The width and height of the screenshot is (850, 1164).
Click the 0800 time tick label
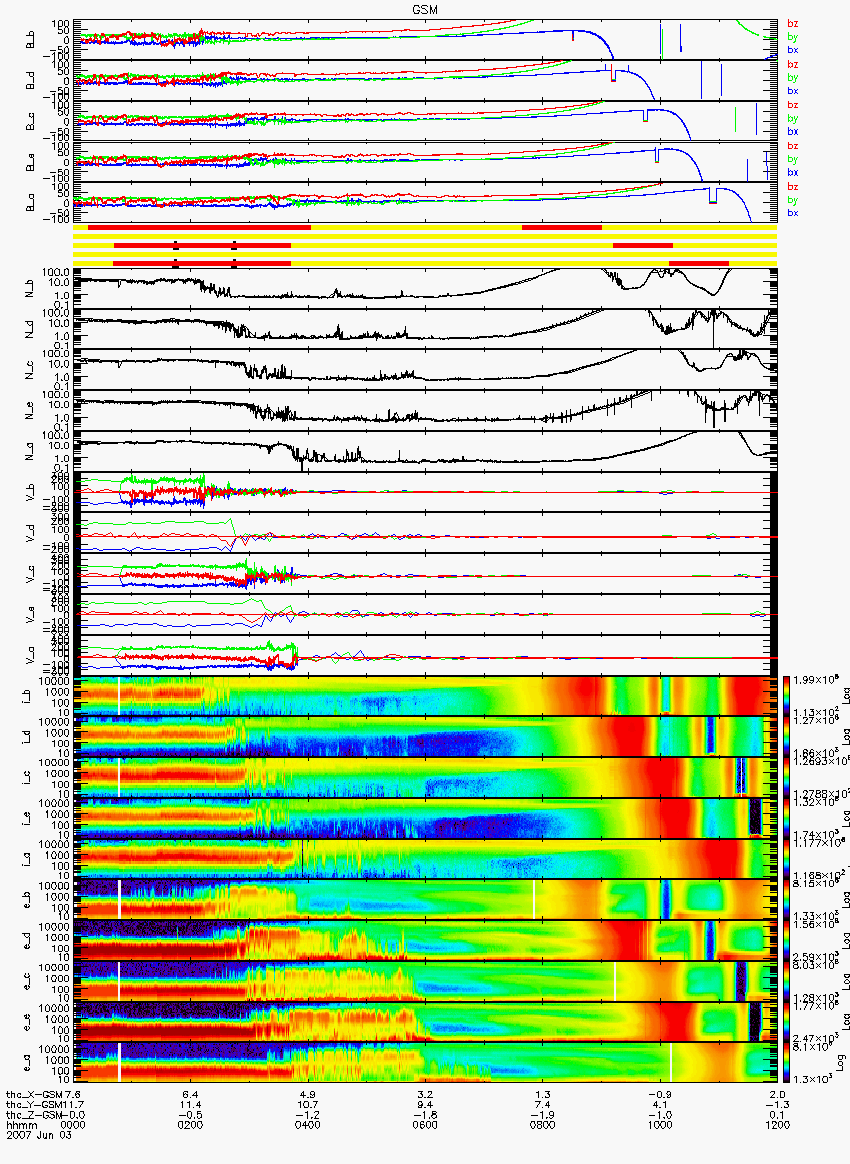point(542,1125)
